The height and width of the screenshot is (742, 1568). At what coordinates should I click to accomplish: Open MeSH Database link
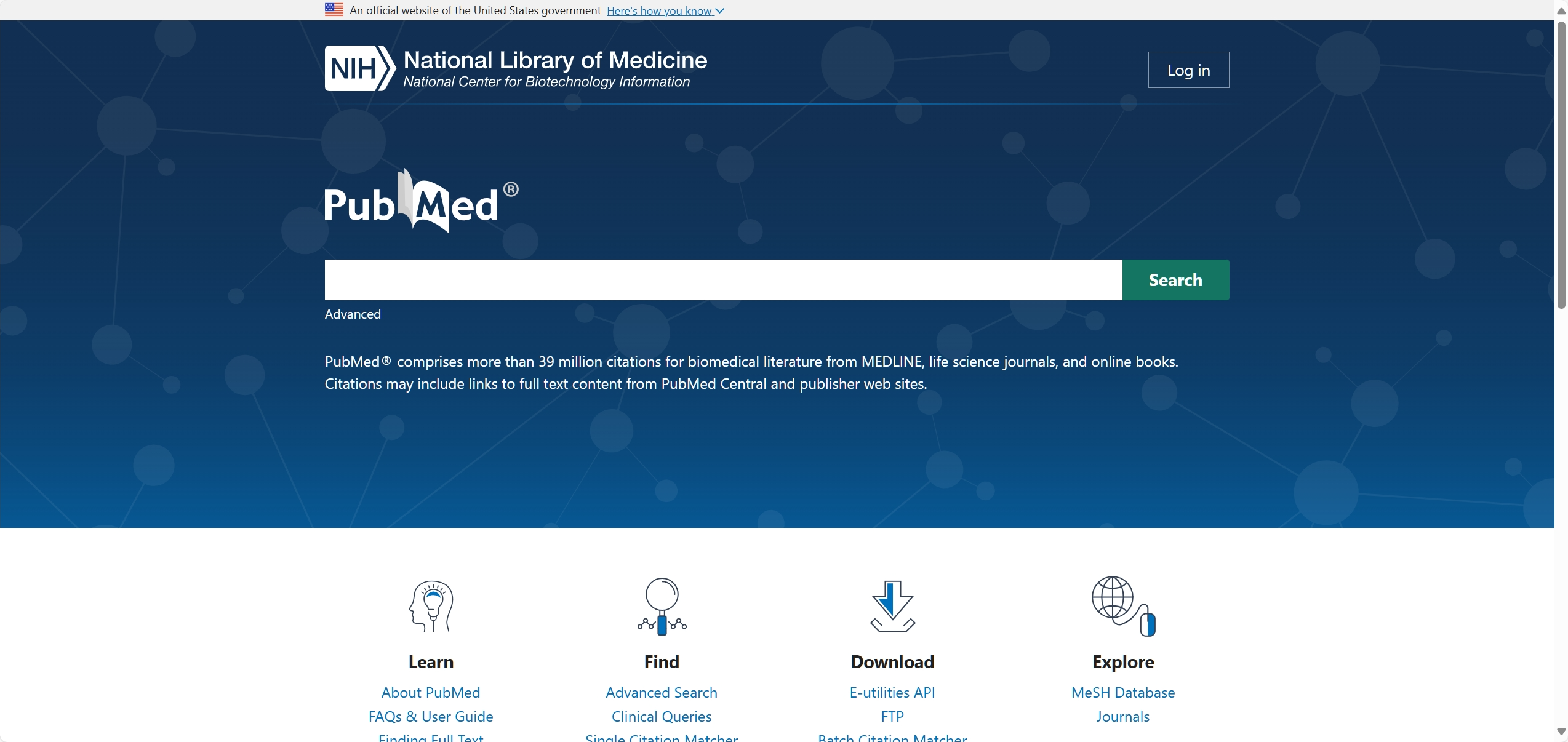1123,693
